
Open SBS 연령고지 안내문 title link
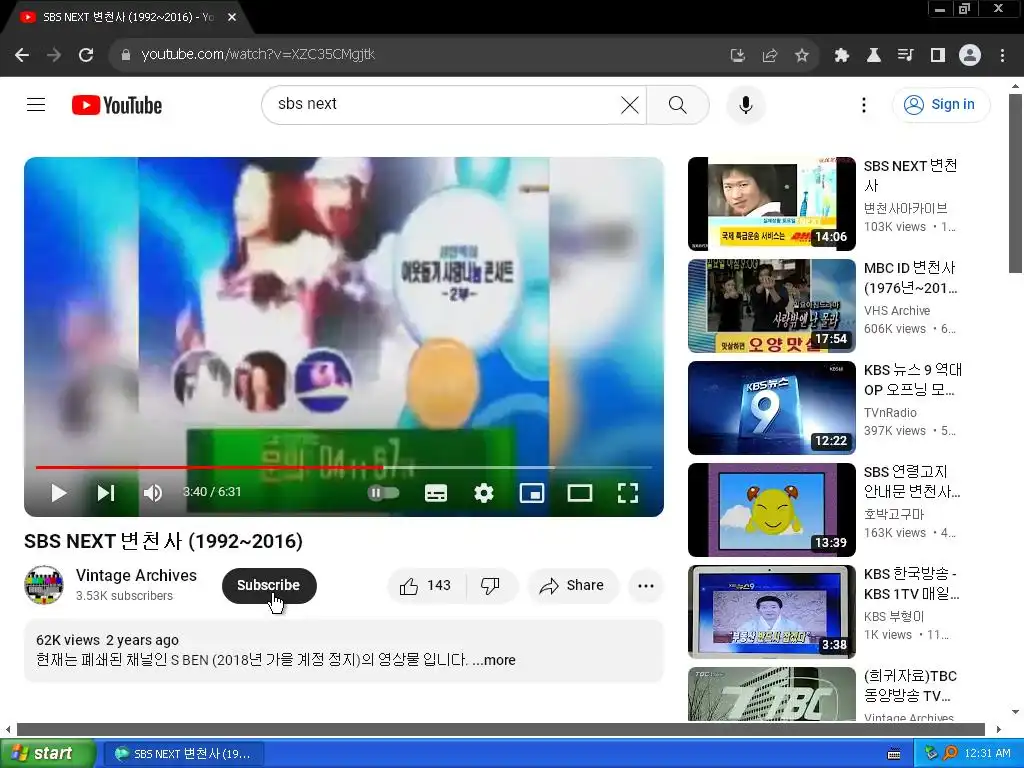pyautogui.click(x=912, y=481)
